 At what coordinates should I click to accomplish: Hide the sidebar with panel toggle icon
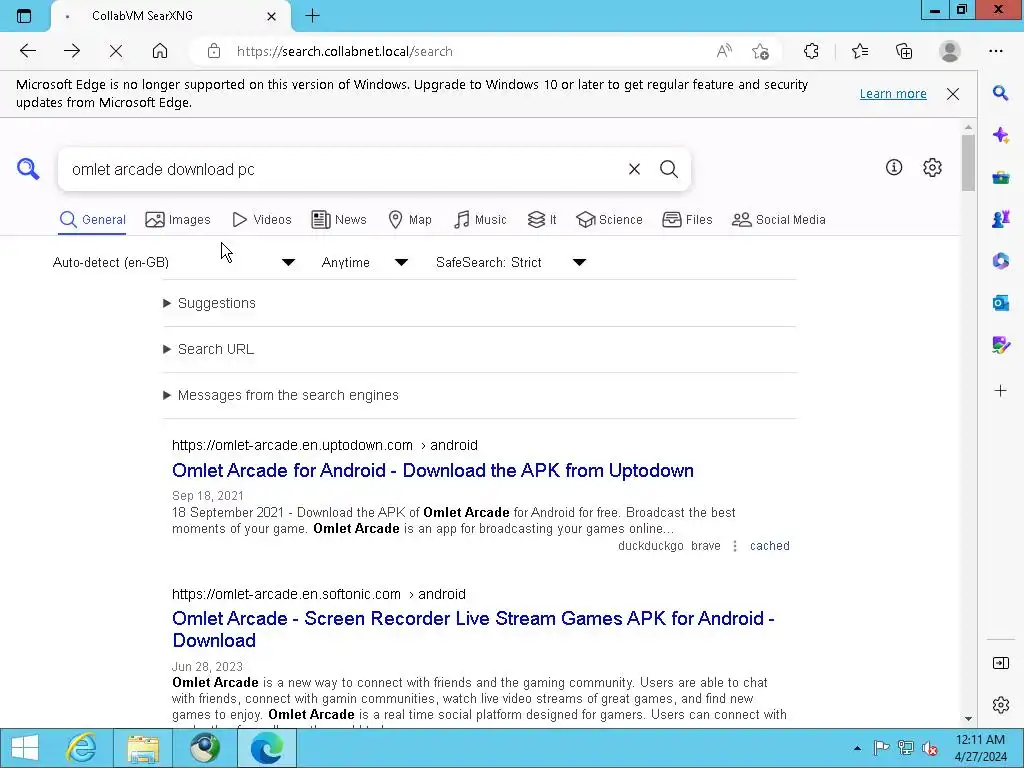1000,663
